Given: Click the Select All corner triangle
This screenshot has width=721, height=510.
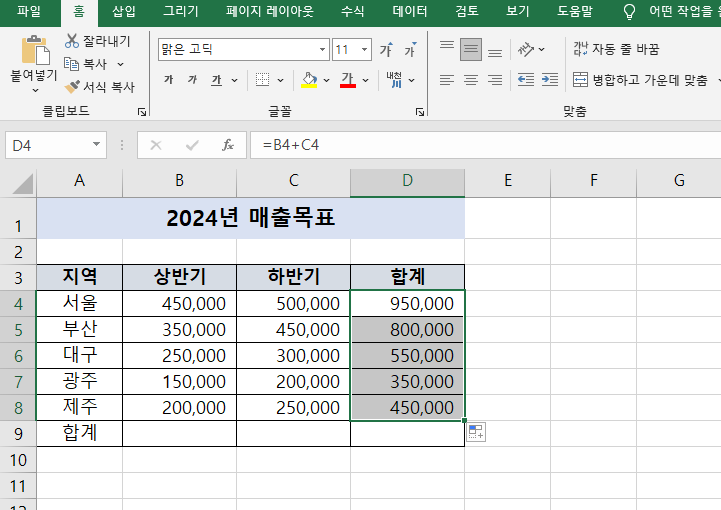Looking at the screenshot, I should pyautogui.click(x=23, y=184).
